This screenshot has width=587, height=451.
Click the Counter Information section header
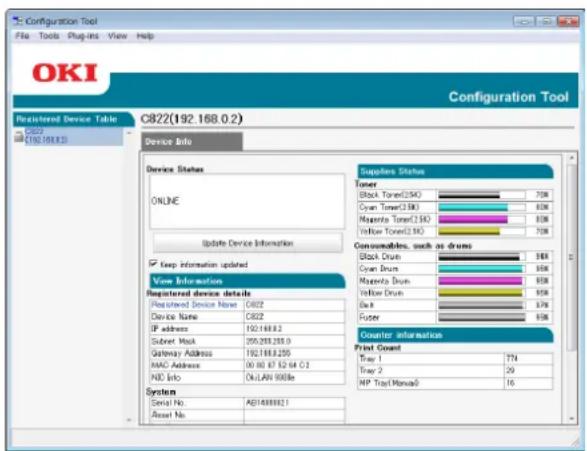pyautogui.click(x=455, y=335)
